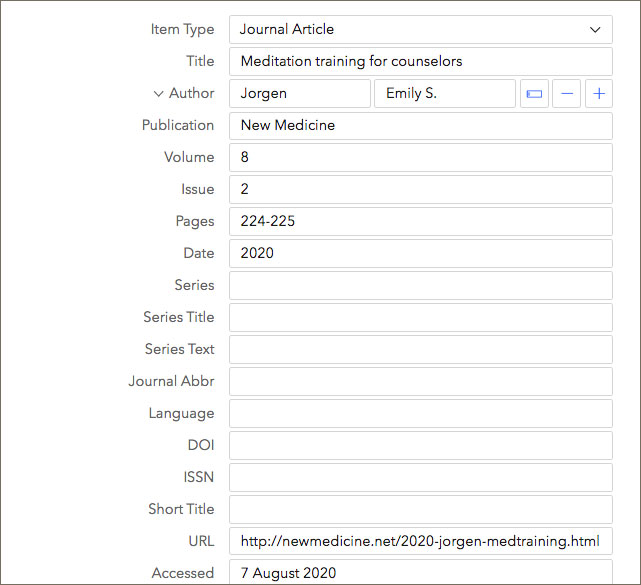Viewport: 641px width, 585px height.
Task: Switch author to single-field name mode
Action: 534,93
